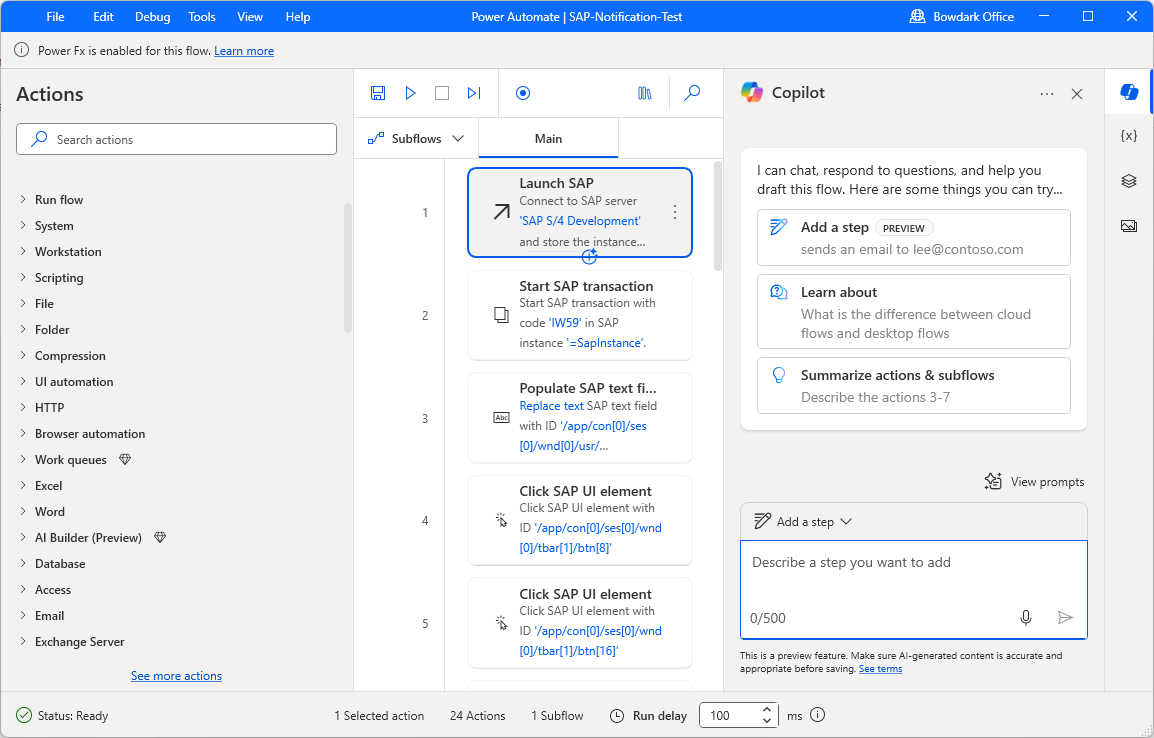The image size is (1154, 738).
Task: Increase the Run delay value
Action: (x=767, y=710)
